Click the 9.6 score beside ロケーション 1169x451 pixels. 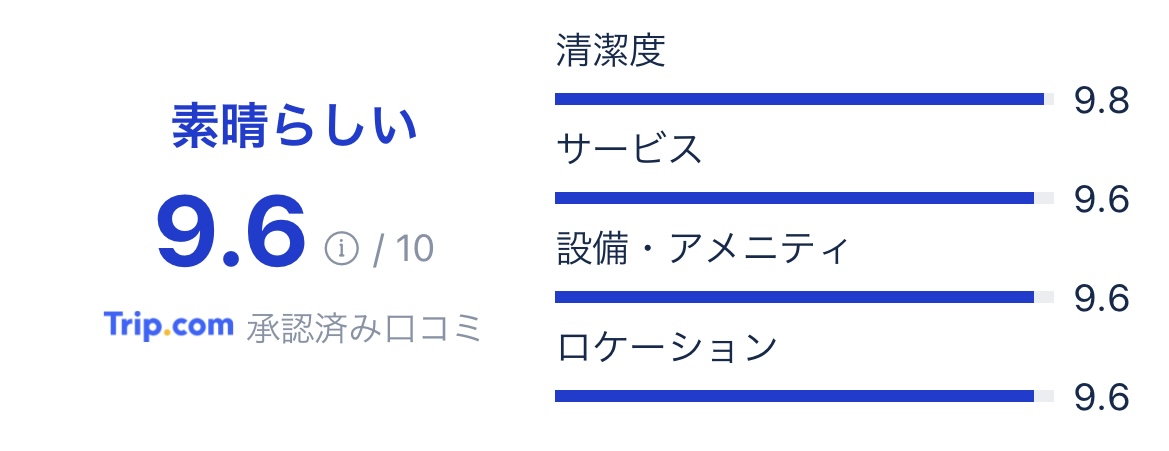[1101, 397]
